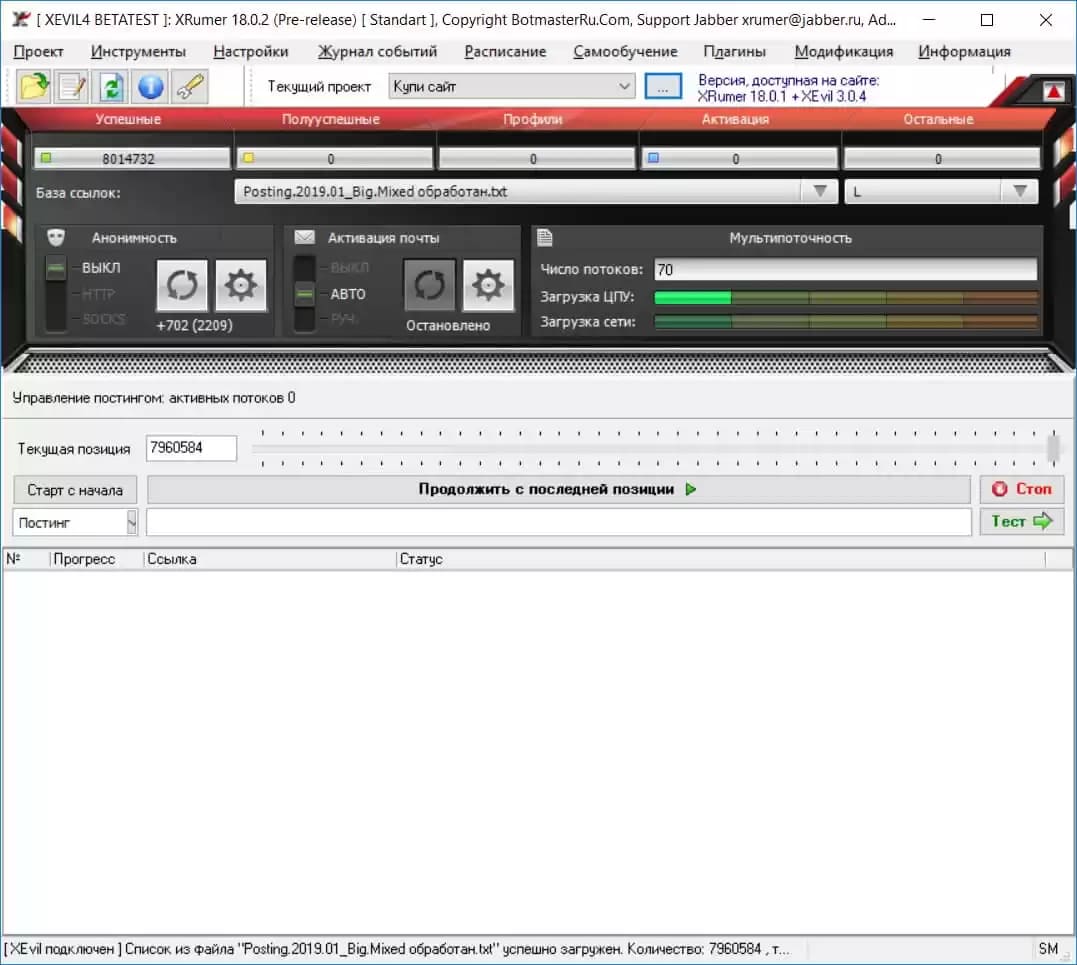
Task: Open project folder icon in toolbar
Action: coord(34,87)
